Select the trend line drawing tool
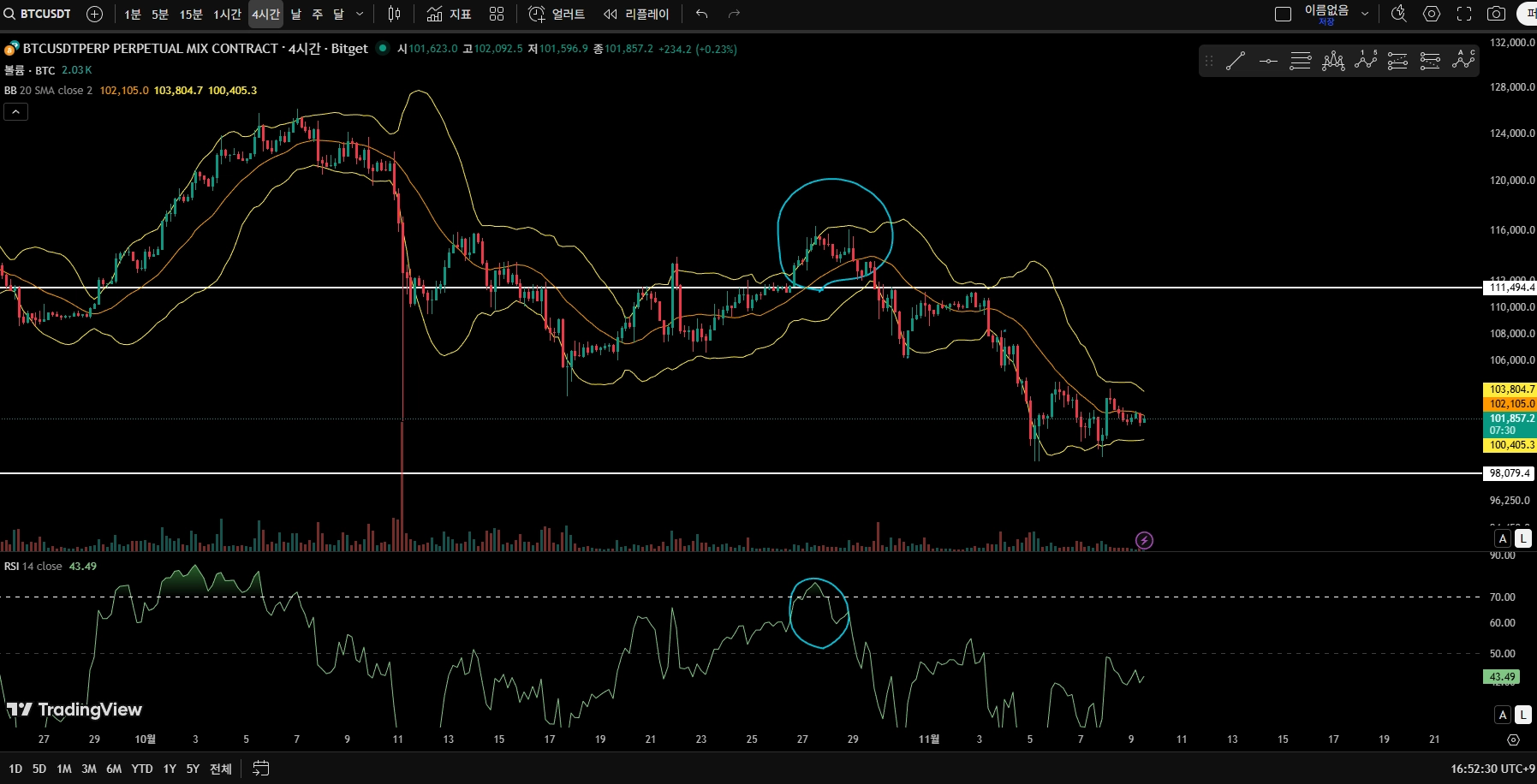 [x=1235, y=61]
